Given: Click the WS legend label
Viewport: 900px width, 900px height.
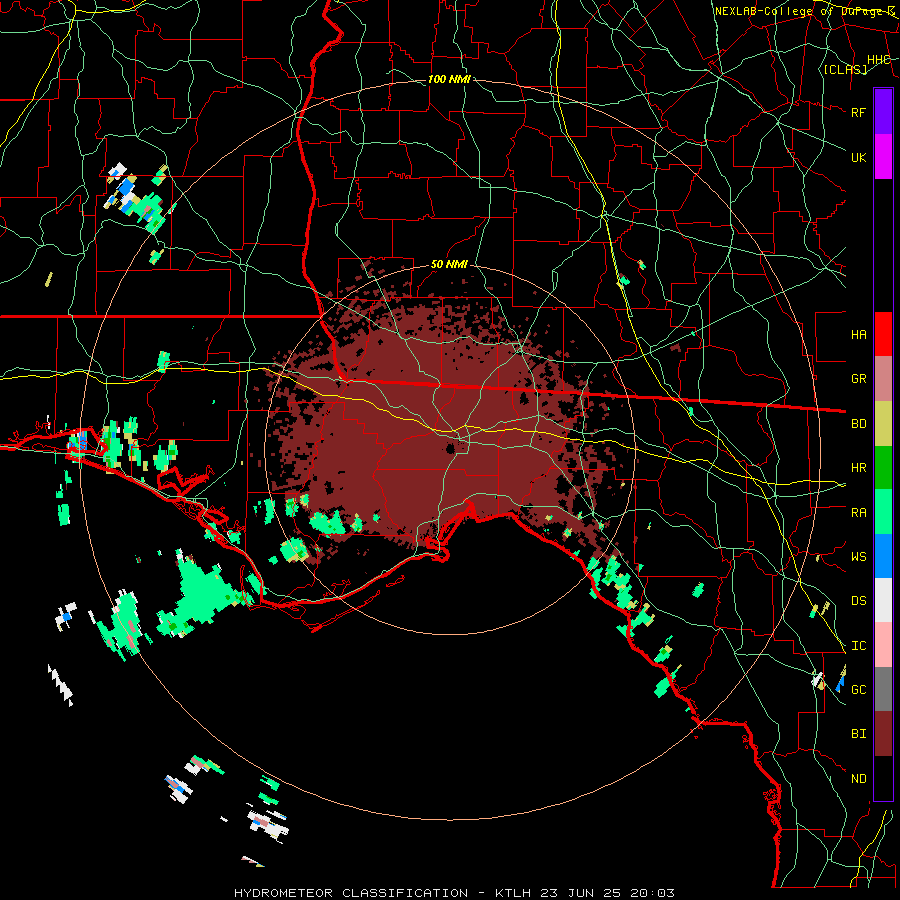Looking at the screenshot, I should click(859, 556).
